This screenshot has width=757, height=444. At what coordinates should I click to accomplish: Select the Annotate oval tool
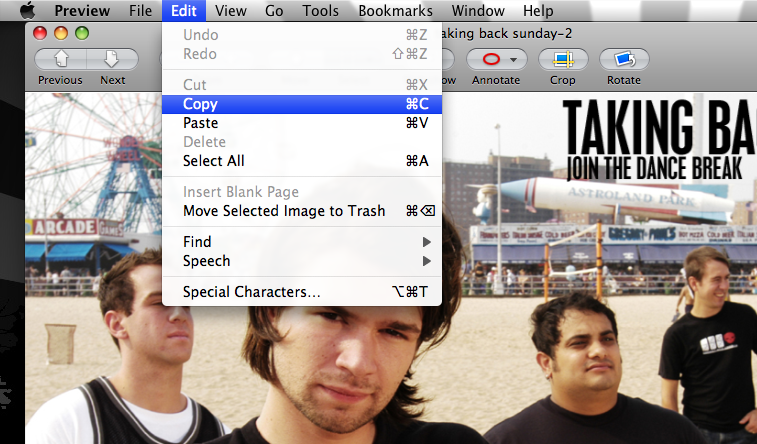[x=491, y=59]
